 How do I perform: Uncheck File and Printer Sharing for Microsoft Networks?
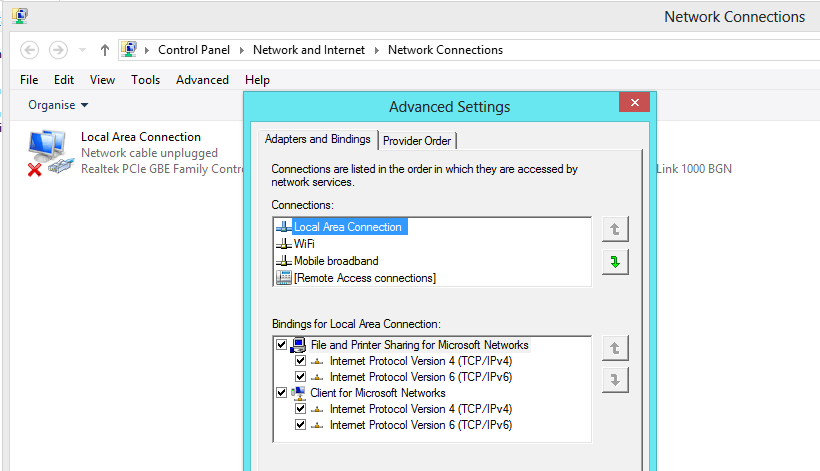281,344
